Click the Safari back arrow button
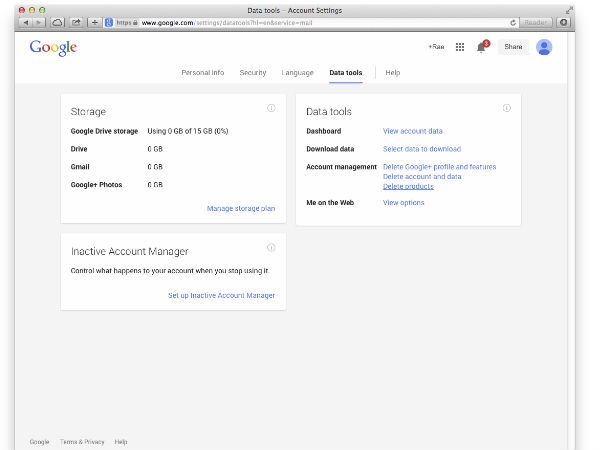 tap(26, 23)
